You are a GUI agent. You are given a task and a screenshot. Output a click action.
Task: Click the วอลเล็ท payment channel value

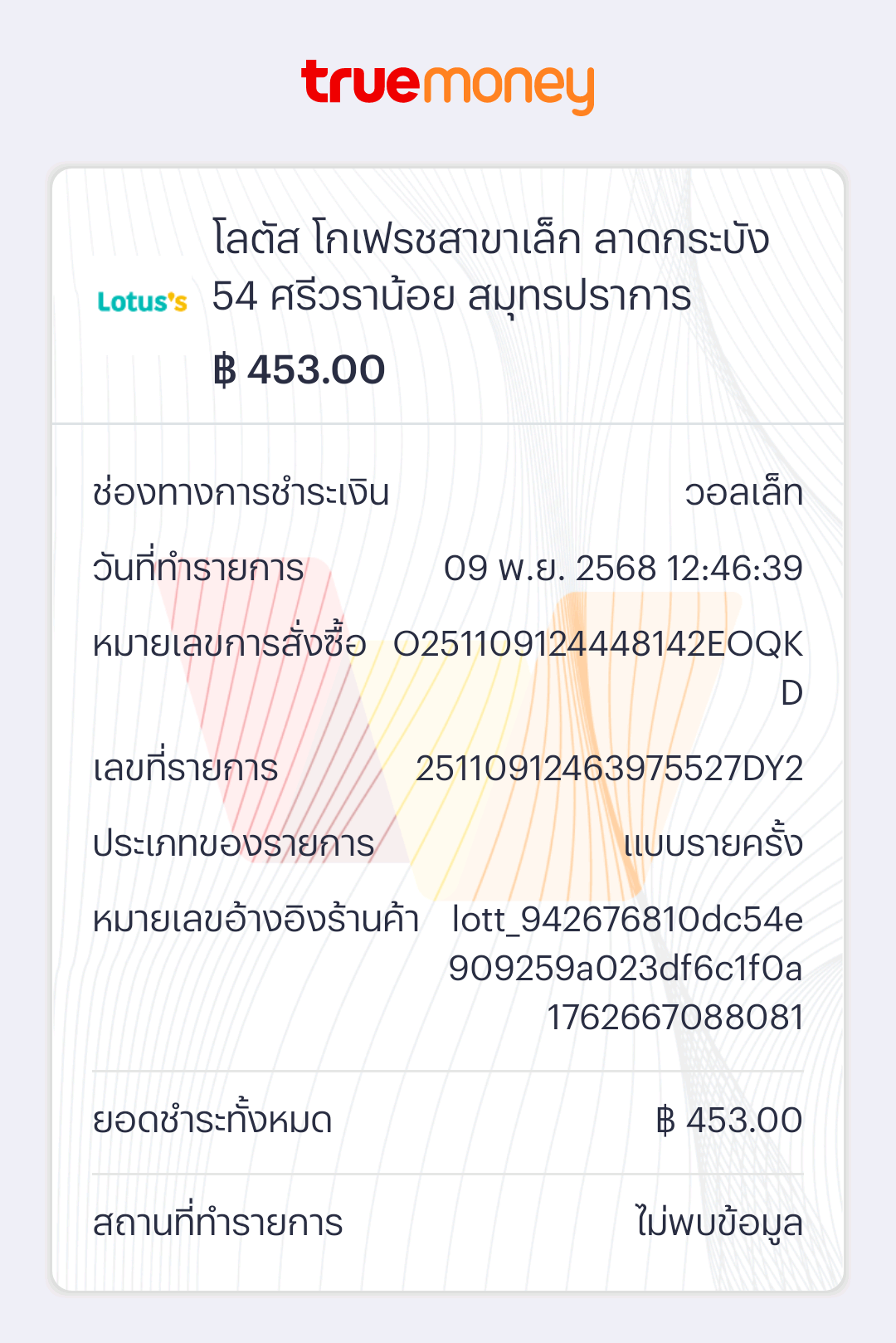click(743, 493)
